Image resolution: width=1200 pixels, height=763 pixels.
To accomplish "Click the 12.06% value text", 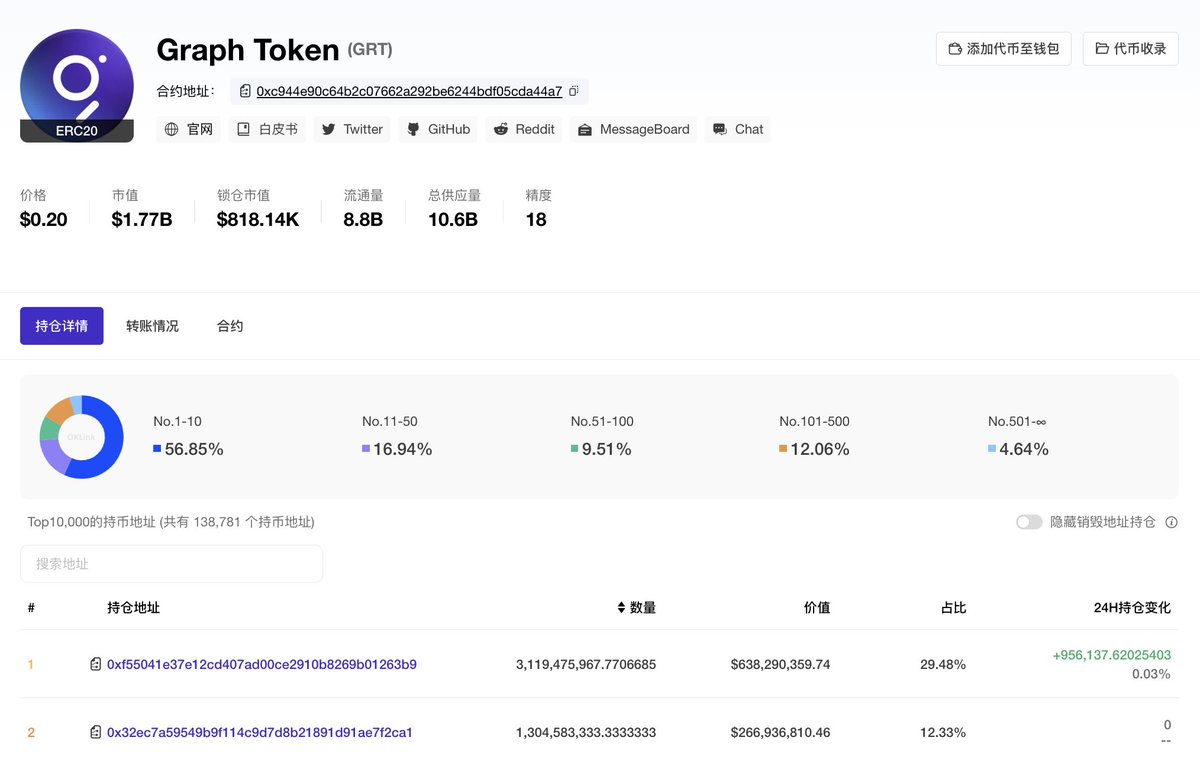I will click(820, 450).
